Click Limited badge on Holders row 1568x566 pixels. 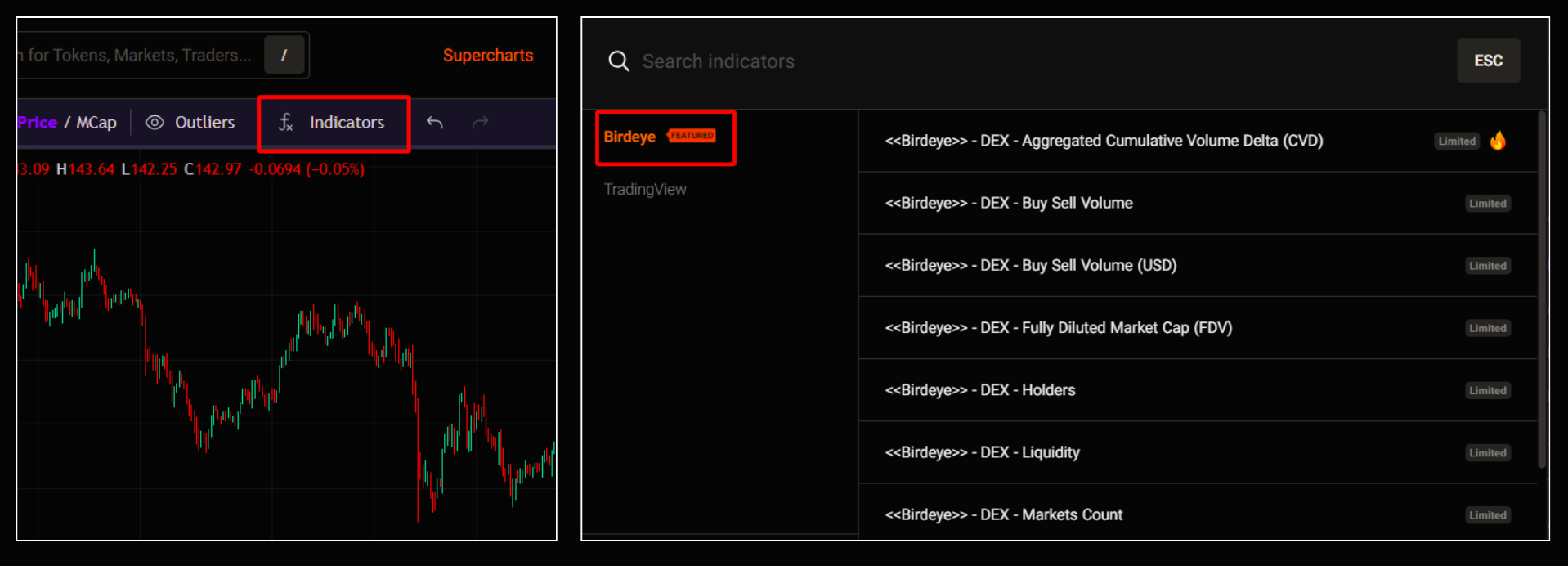tap(1487, 390)
